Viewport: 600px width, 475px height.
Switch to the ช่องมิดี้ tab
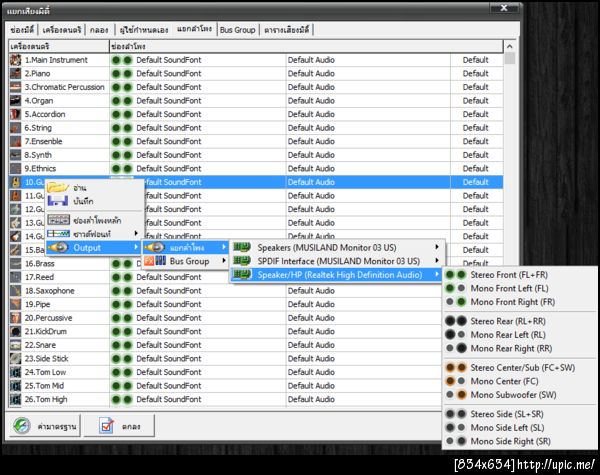click(x=22, y=30)
